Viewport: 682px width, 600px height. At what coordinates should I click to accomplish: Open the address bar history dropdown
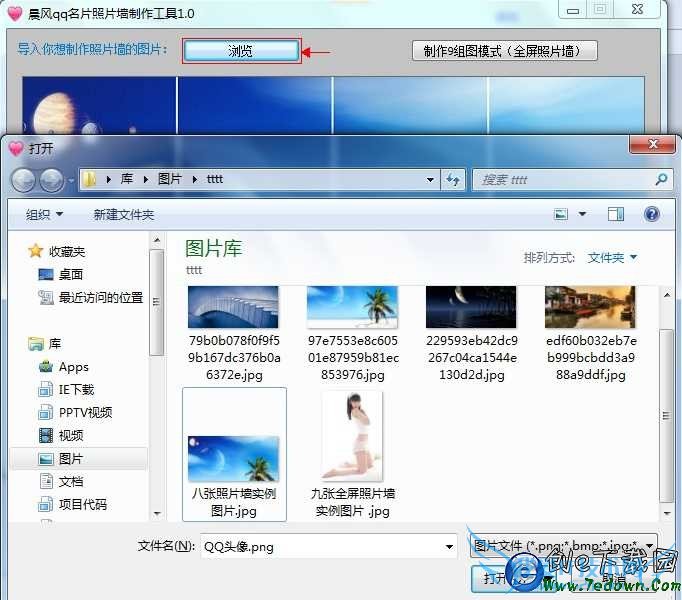coord(430,180)
